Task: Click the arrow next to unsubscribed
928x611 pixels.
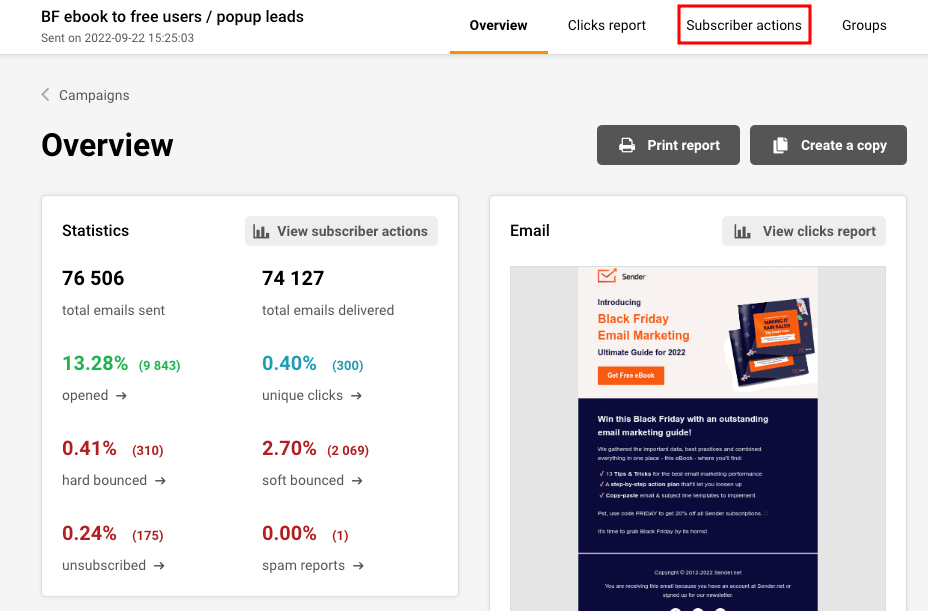Action: pos(159,566)
